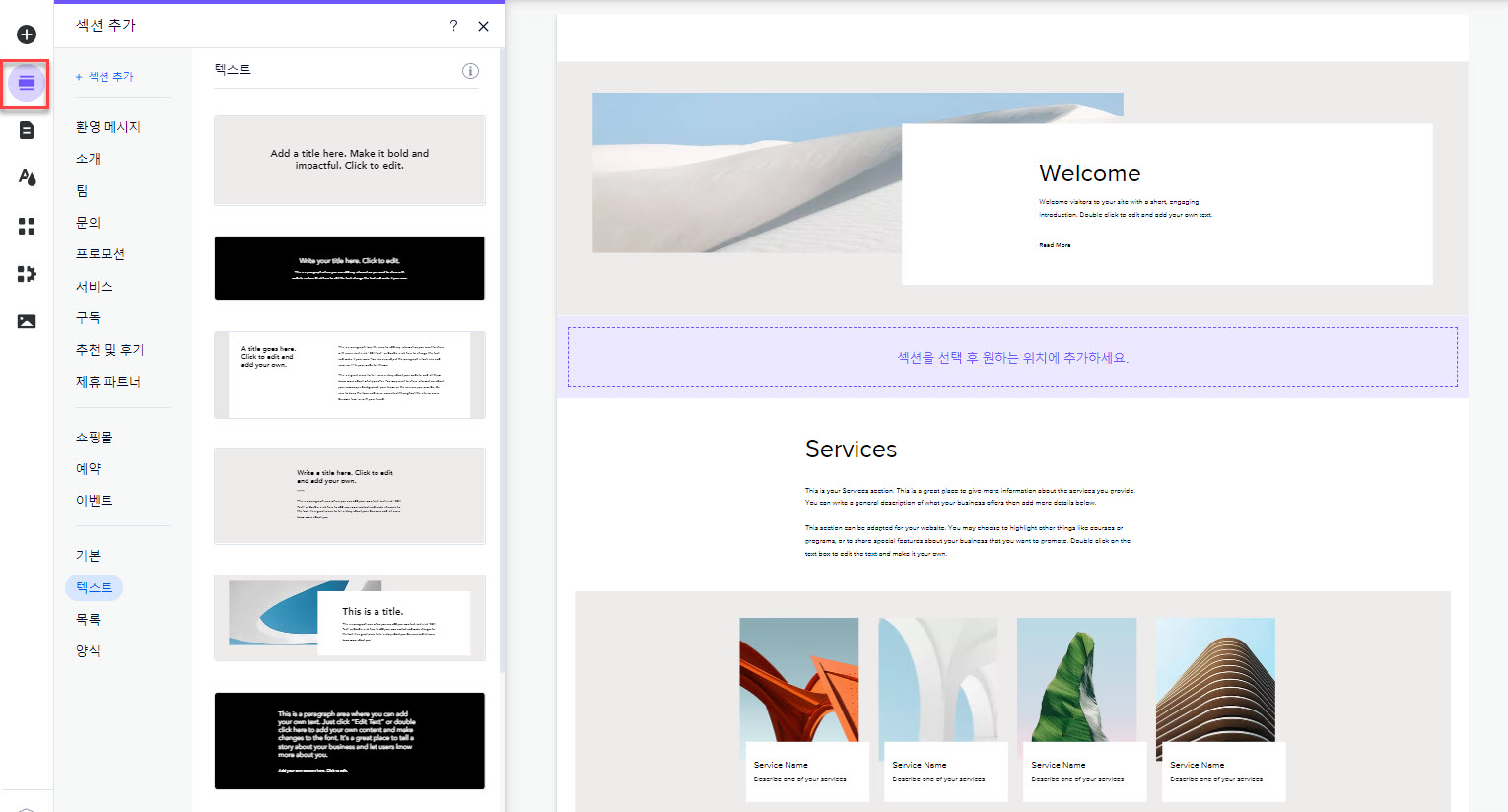The width and height of the screenshot is (1508, 812).
Task: Click the info icon beside 텍스트 heading
Action: click(x=470, y=71)
